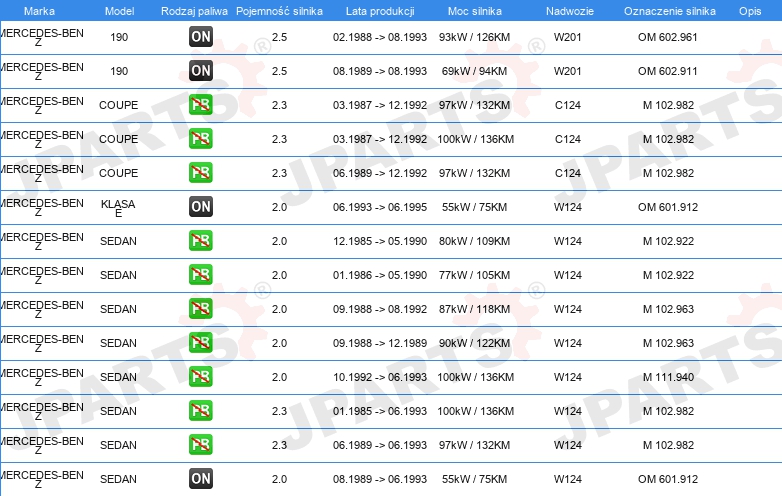782x496 pixels.
Task: Click W201 body cell in 69kW row
Action: (568, 71)
